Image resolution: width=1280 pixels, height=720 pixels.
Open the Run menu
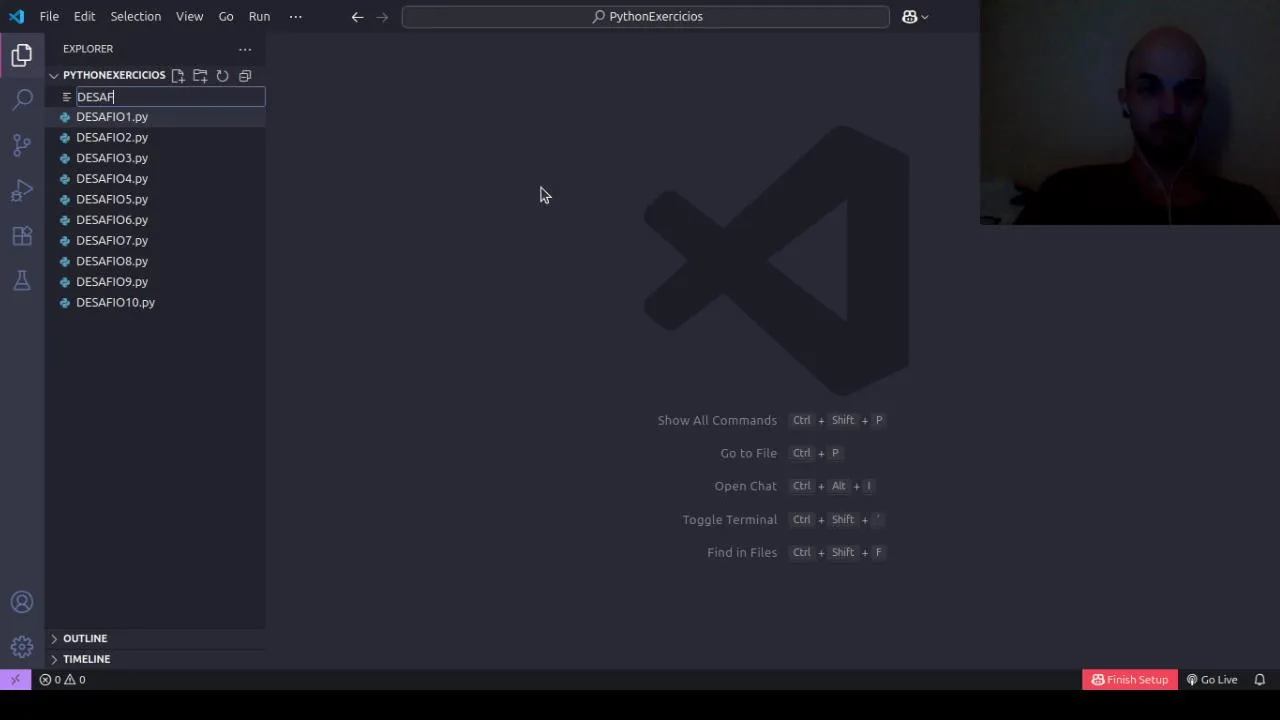(x=259, y=16)
